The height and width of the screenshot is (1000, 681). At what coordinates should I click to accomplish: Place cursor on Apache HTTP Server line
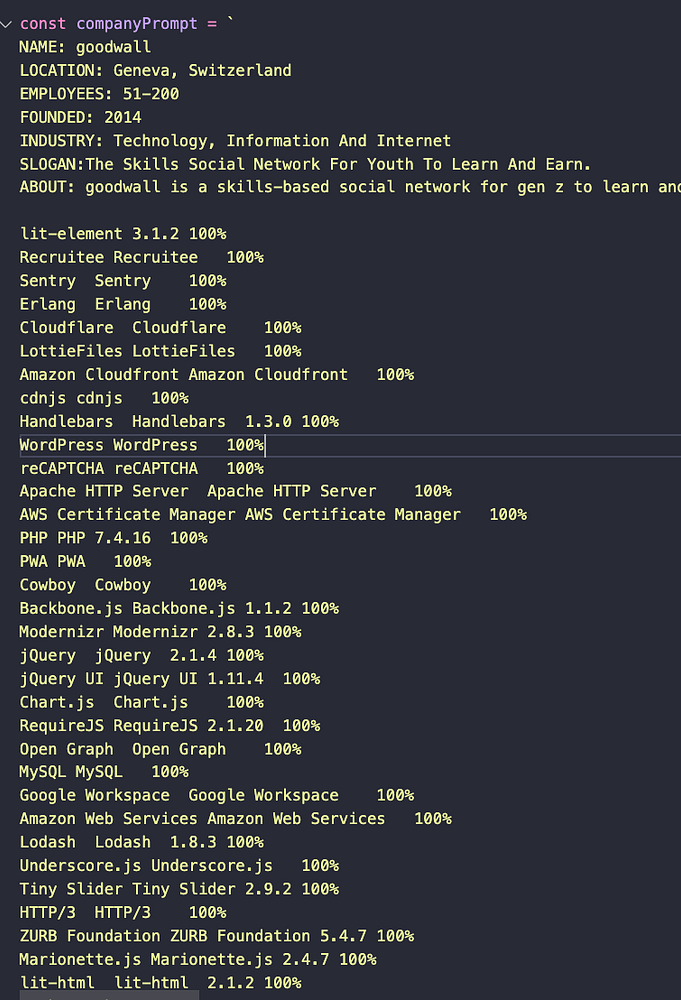[x=235, y=491]
